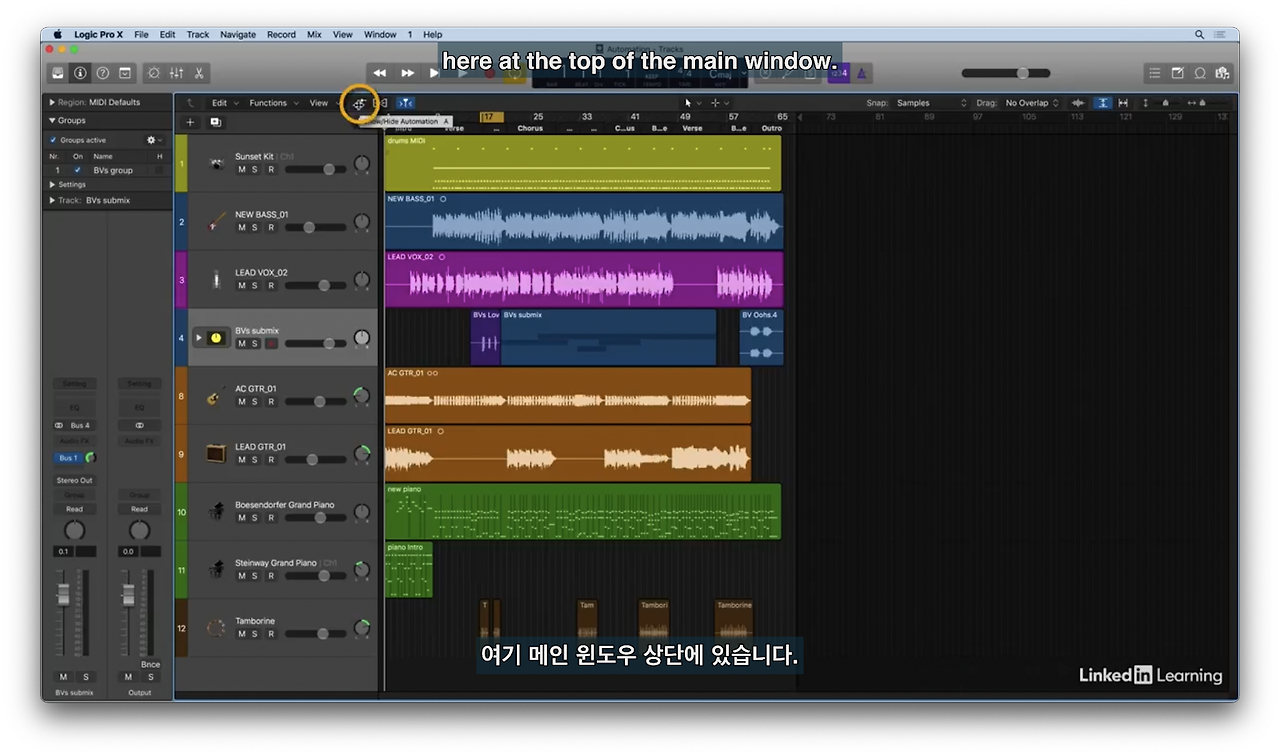Viewport: 1280px width, 756px height.
Task: Click the Rewind transport button
Action: (x=380, y=73)
